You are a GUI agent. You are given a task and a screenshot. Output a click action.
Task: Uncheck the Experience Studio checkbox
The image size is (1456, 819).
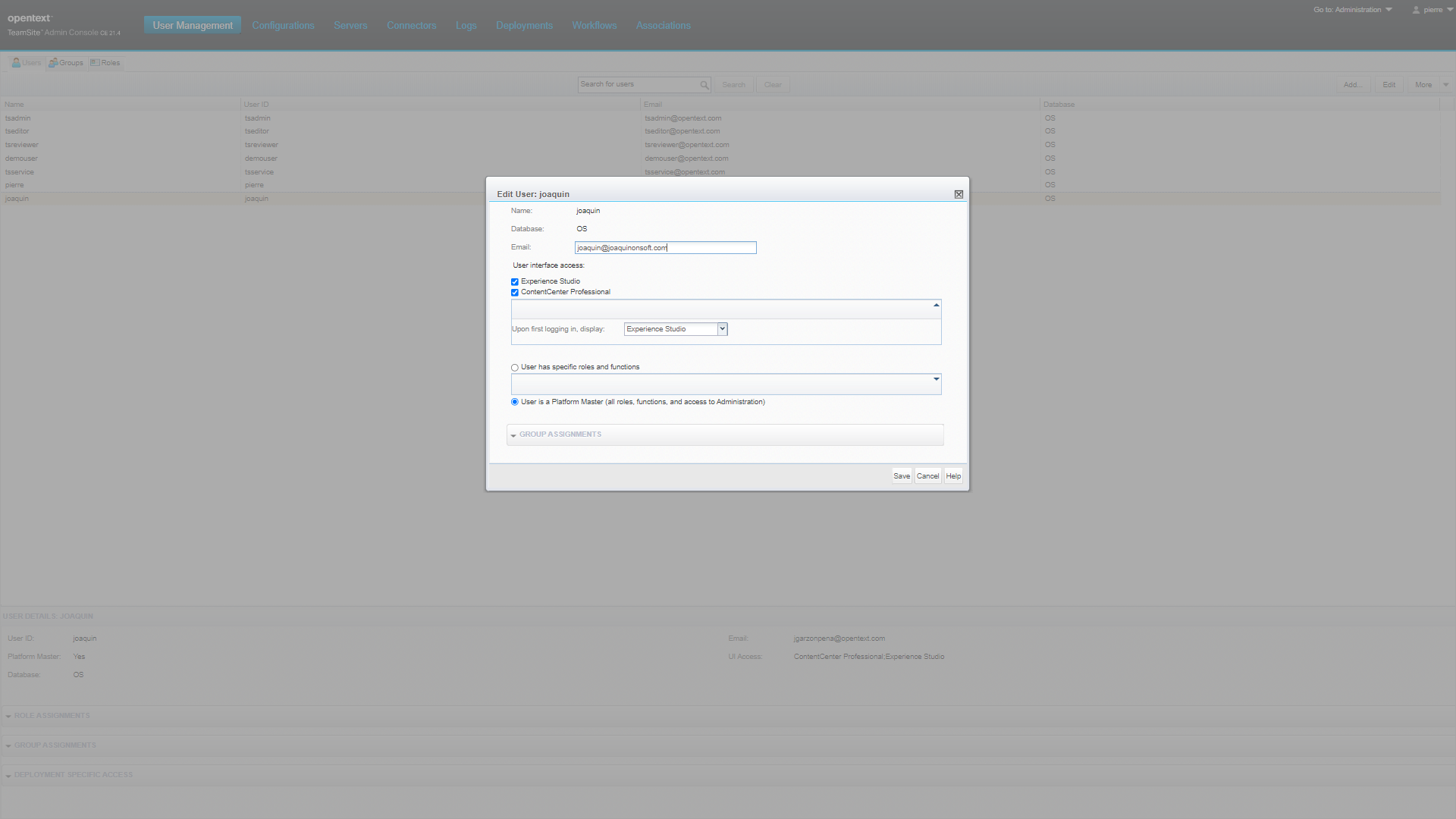pos(515,281)
